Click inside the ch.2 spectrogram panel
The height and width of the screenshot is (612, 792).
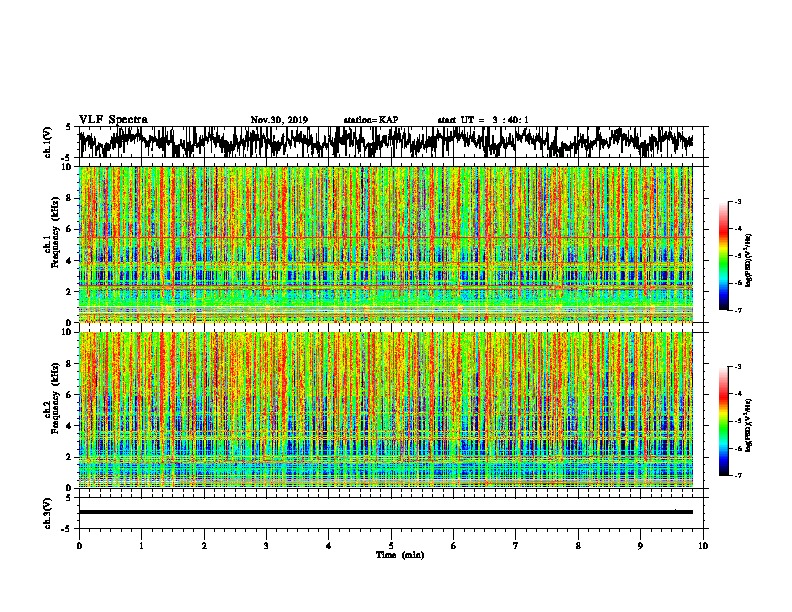(x=385, y=410)
